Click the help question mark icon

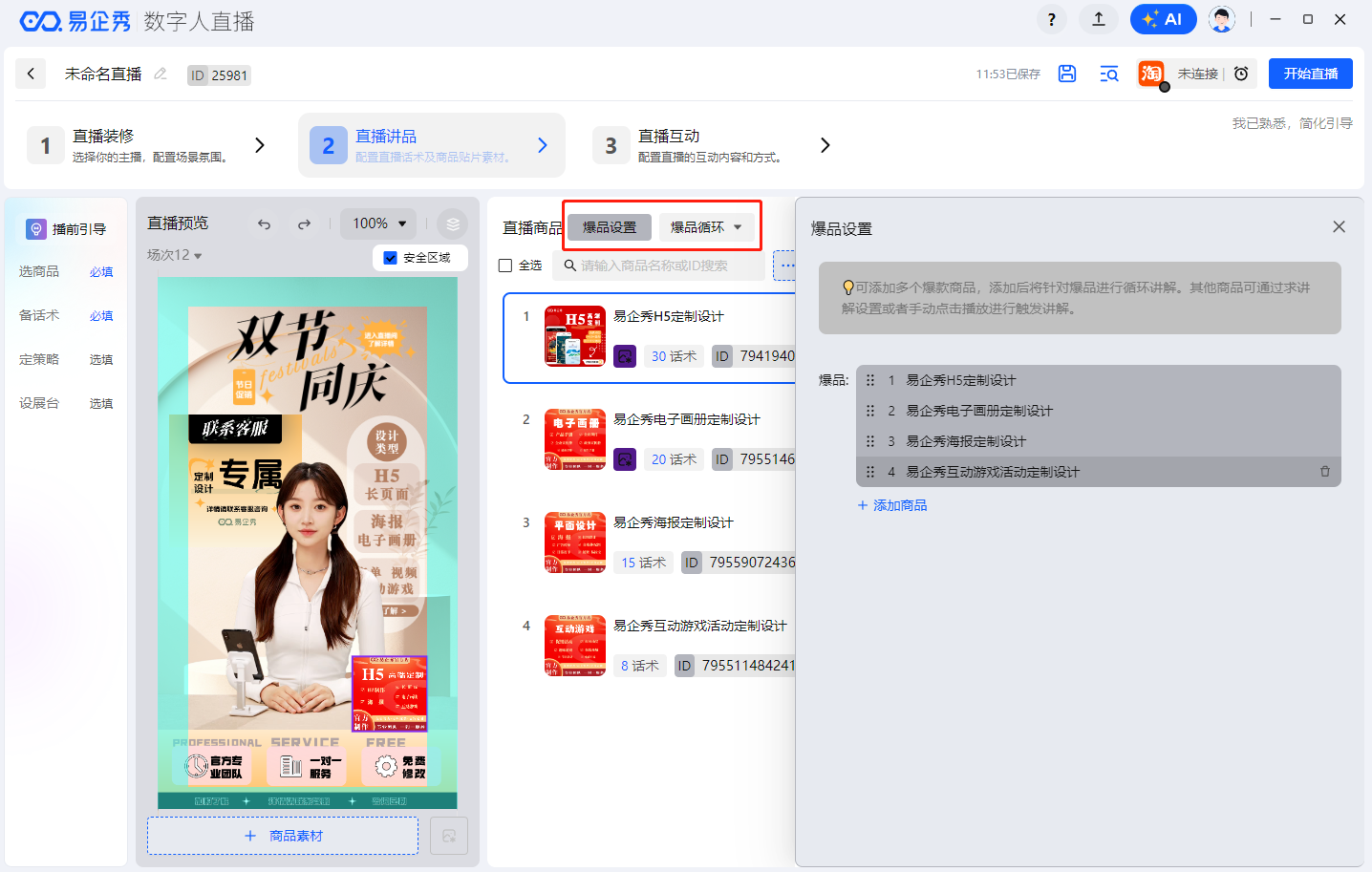coord(1052,19)
